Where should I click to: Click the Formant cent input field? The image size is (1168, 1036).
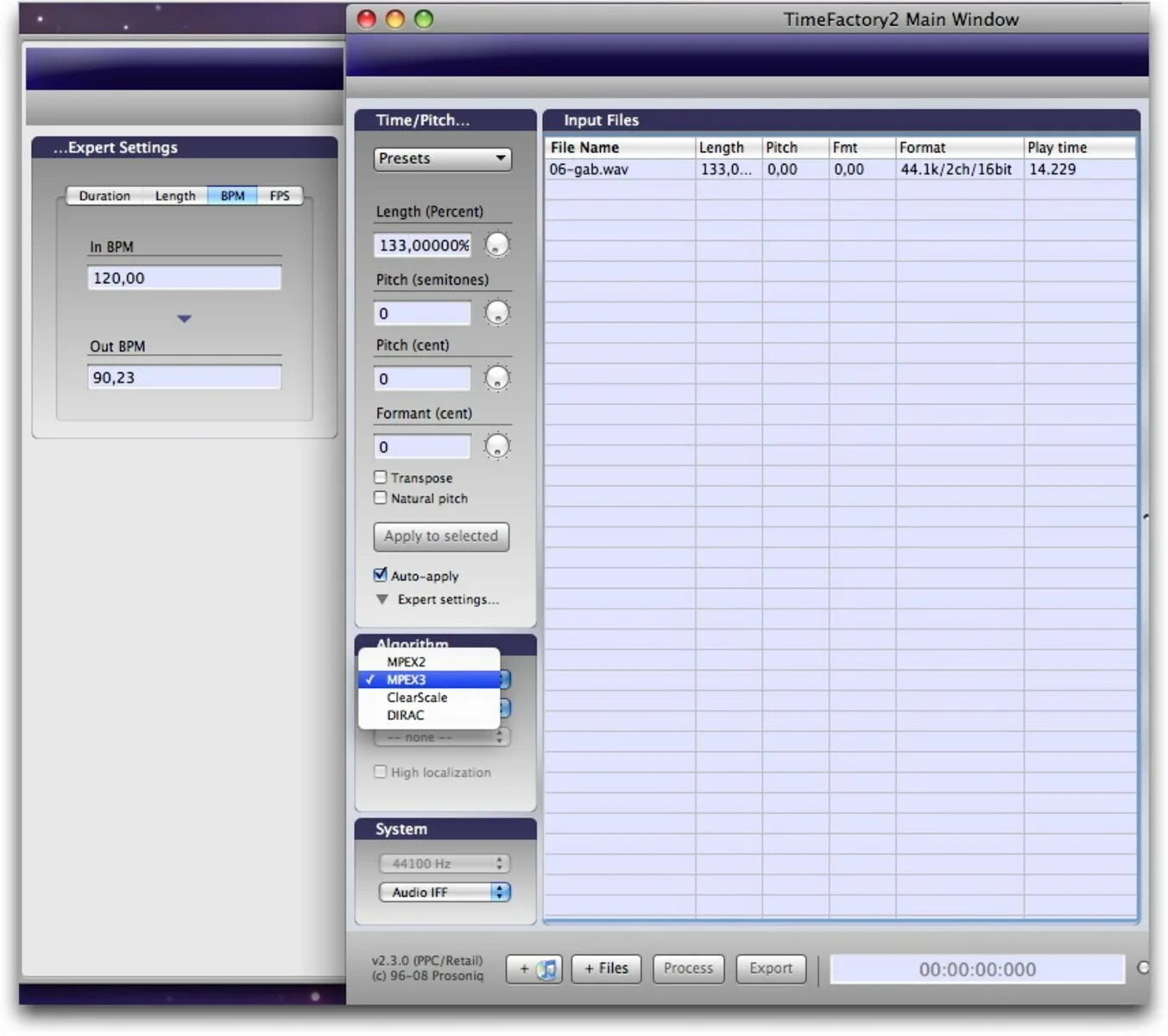click(x=422, y=447)
